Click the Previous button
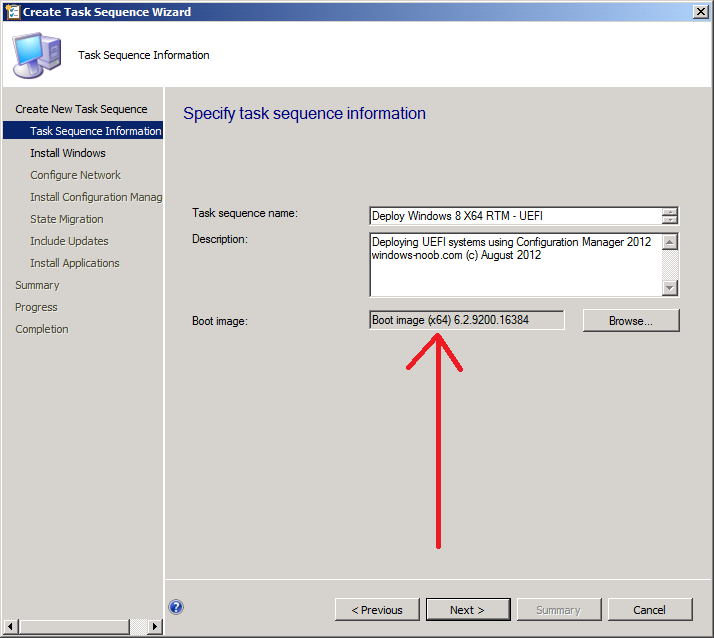714x638 pixels. [377, 610]
